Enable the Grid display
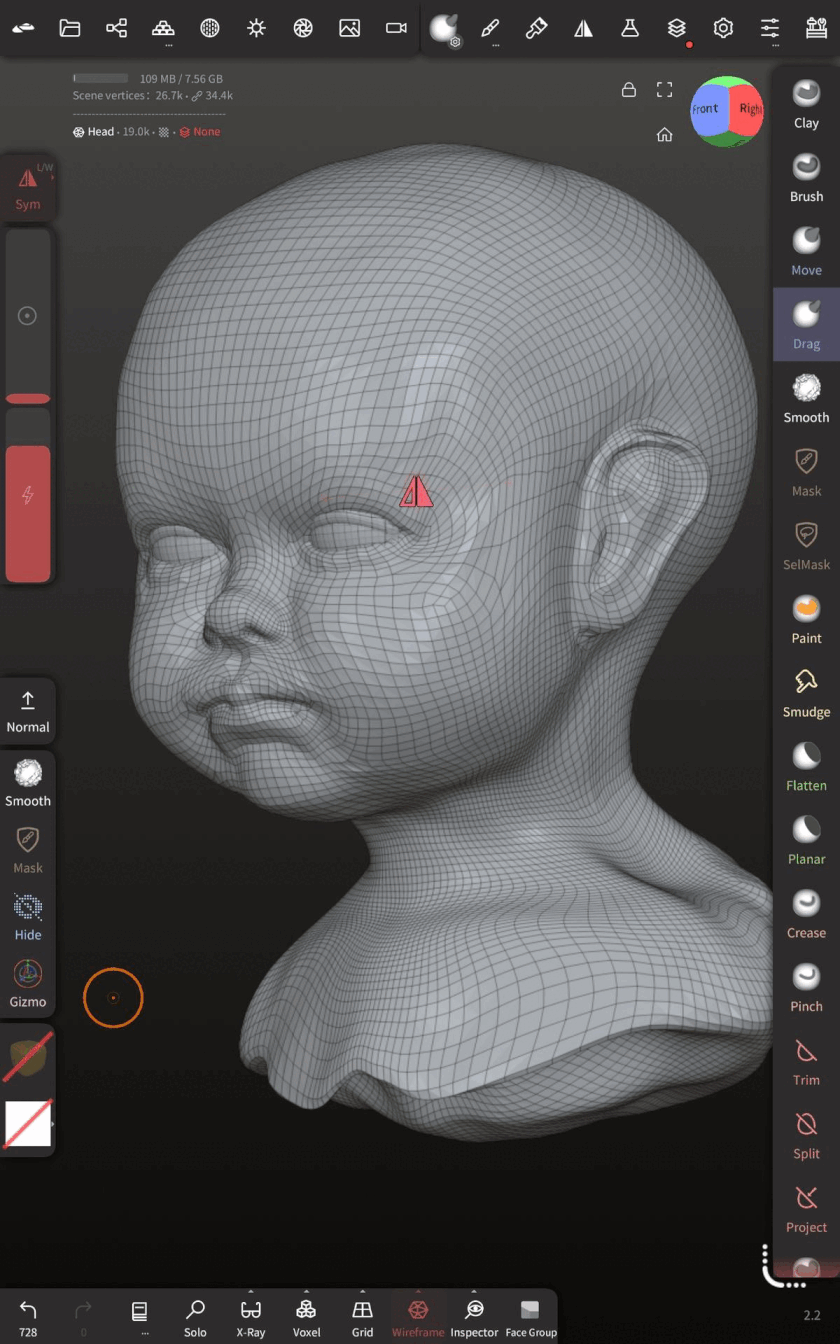This screenshot has height=1344, width=840. pyautogui.click(x=362, y=1318)
